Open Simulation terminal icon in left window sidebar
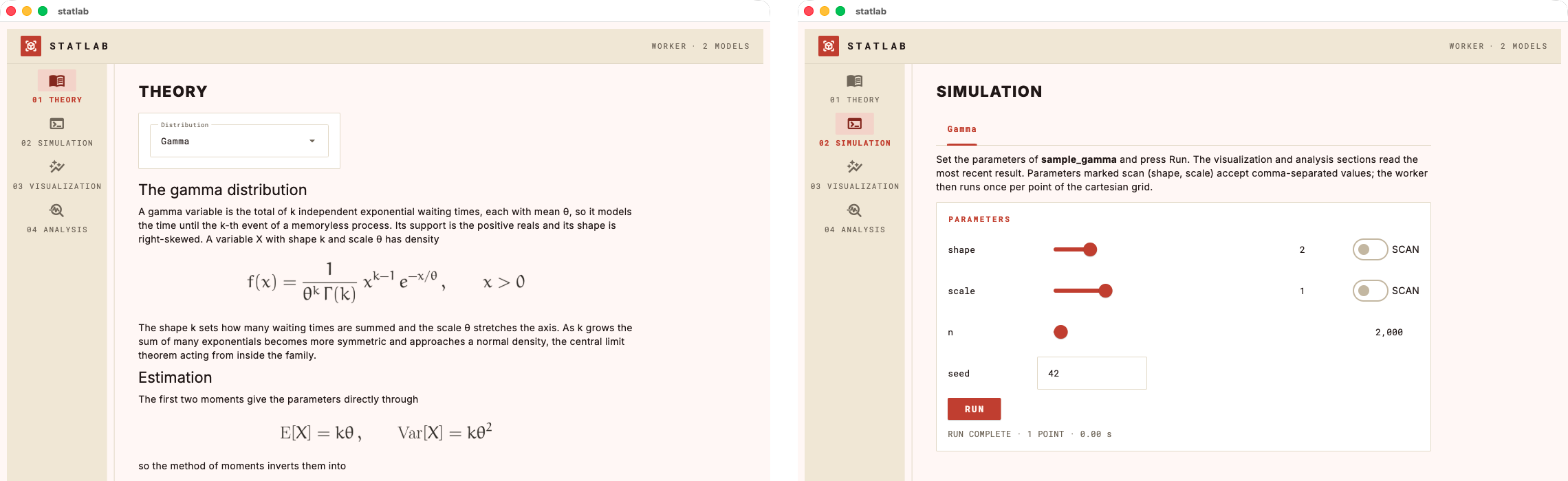1568x481 pixels. [57, 124]
